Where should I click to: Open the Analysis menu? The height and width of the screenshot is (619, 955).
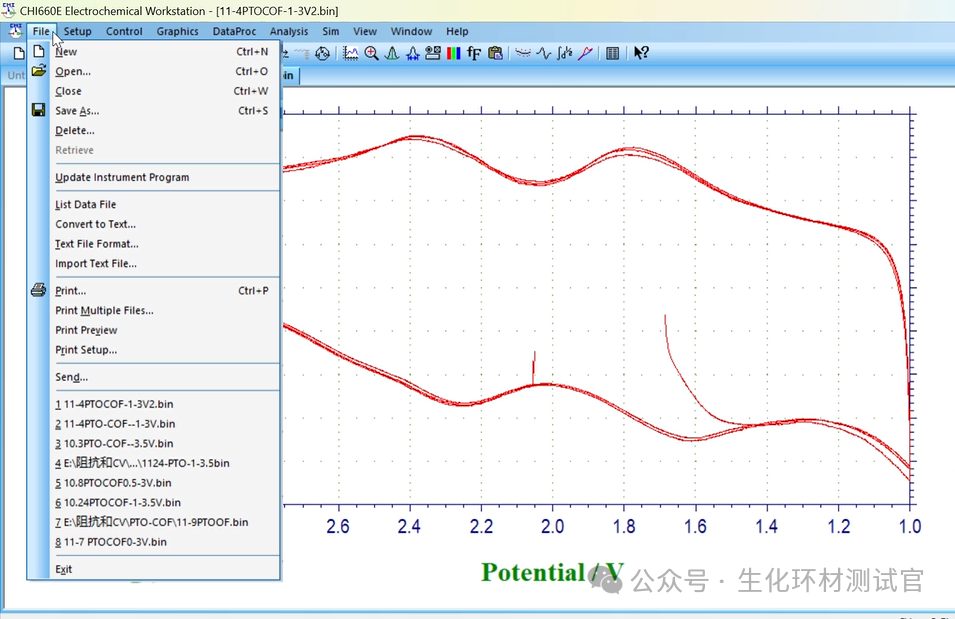[289, 32]
